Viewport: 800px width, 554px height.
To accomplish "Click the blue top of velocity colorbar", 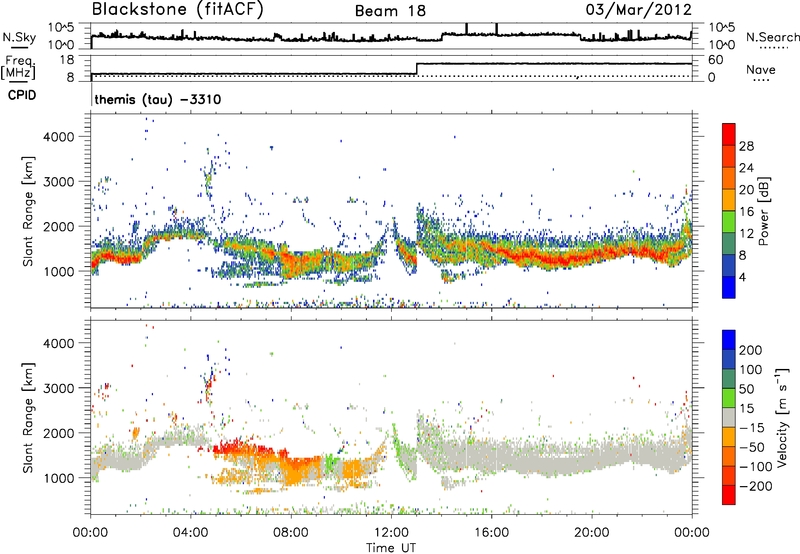I will 729,340.
